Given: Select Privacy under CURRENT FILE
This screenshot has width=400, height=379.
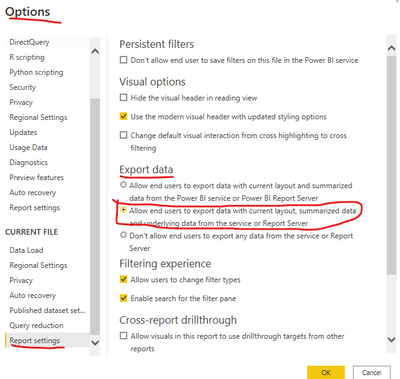Looking at the screenshot, I should 21,280.
